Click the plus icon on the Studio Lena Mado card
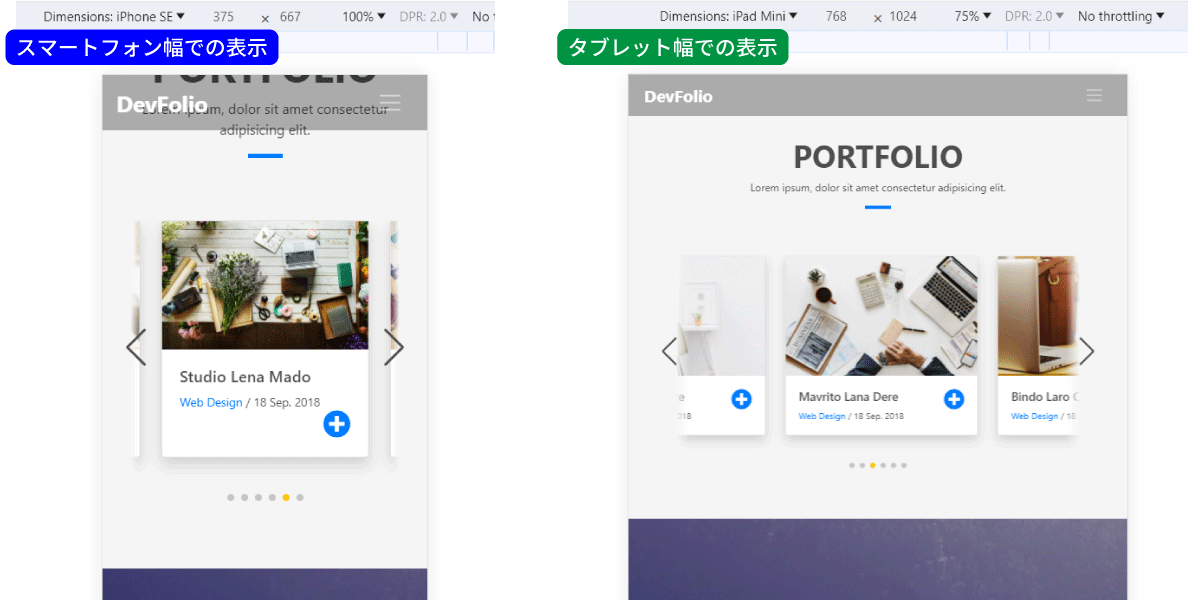 (x=337, y=423)
